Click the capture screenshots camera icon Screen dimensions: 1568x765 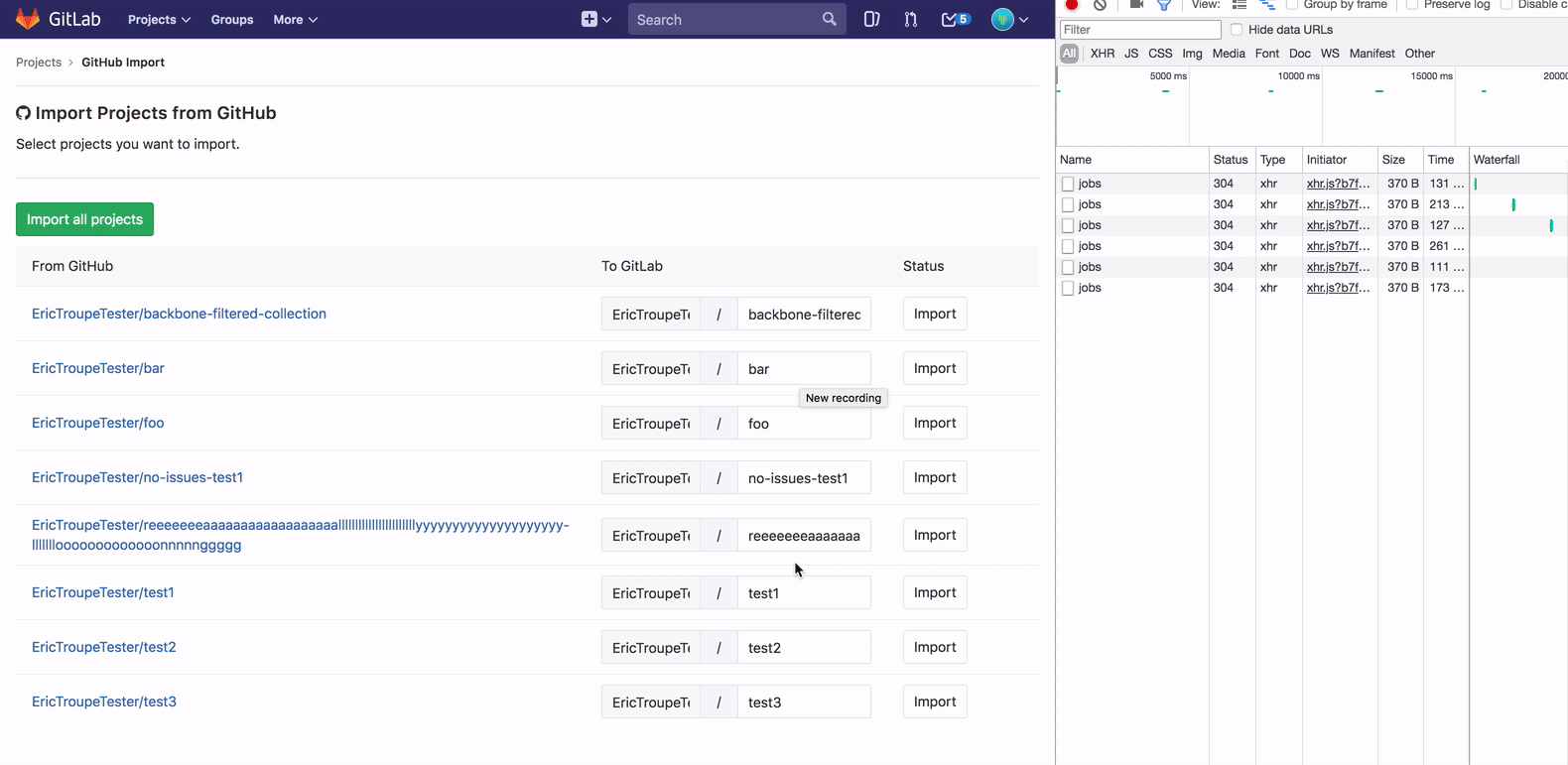click(1136, 5)
